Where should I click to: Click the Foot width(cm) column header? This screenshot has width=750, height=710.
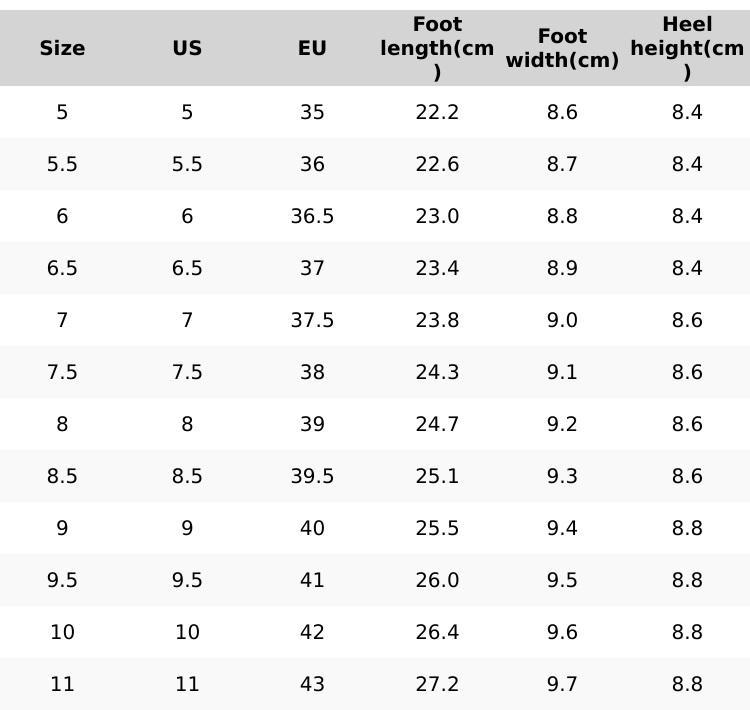pos(562,48)
